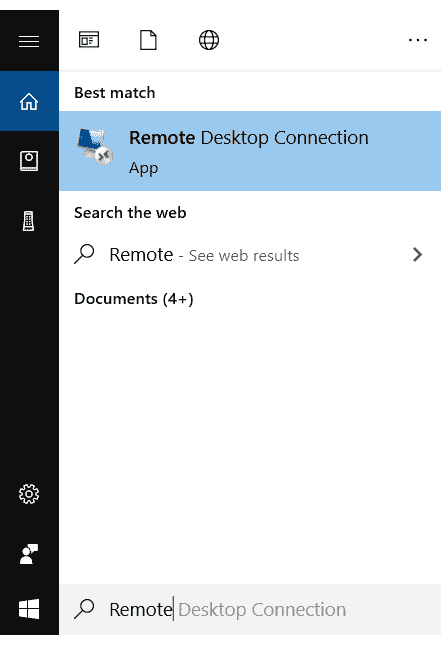Expand the hamburger menu in sidebar
Screen dimensions: 441x645
pyautogui.click(x=29, y=41)
